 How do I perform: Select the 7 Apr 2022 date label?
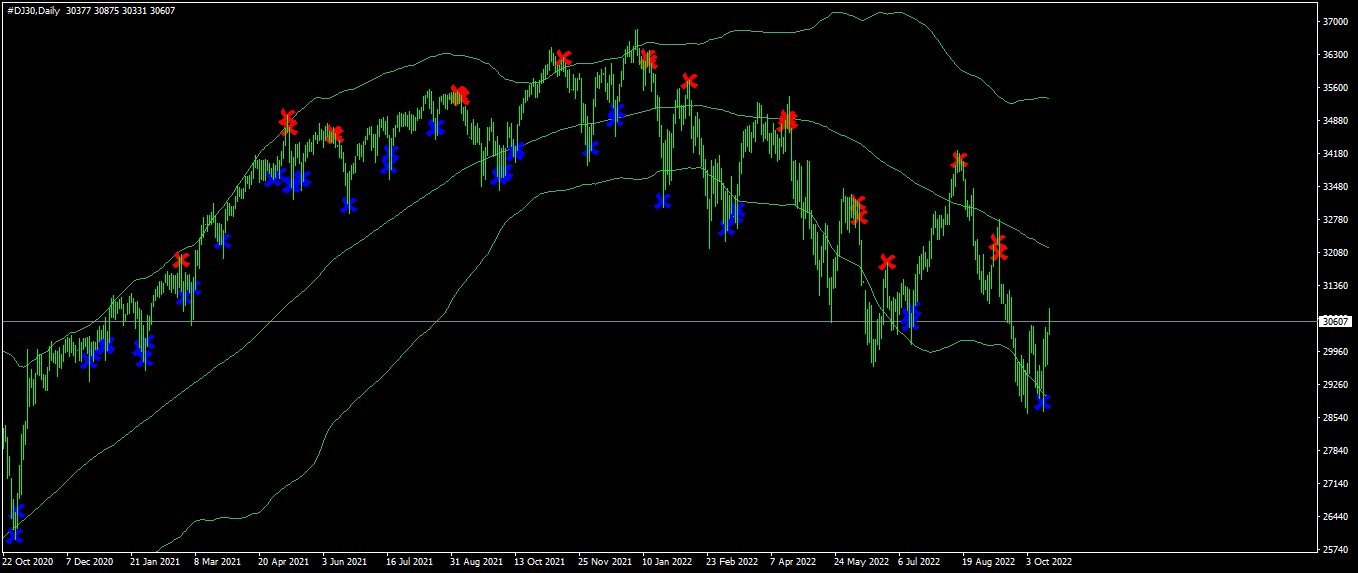point(794,562)
